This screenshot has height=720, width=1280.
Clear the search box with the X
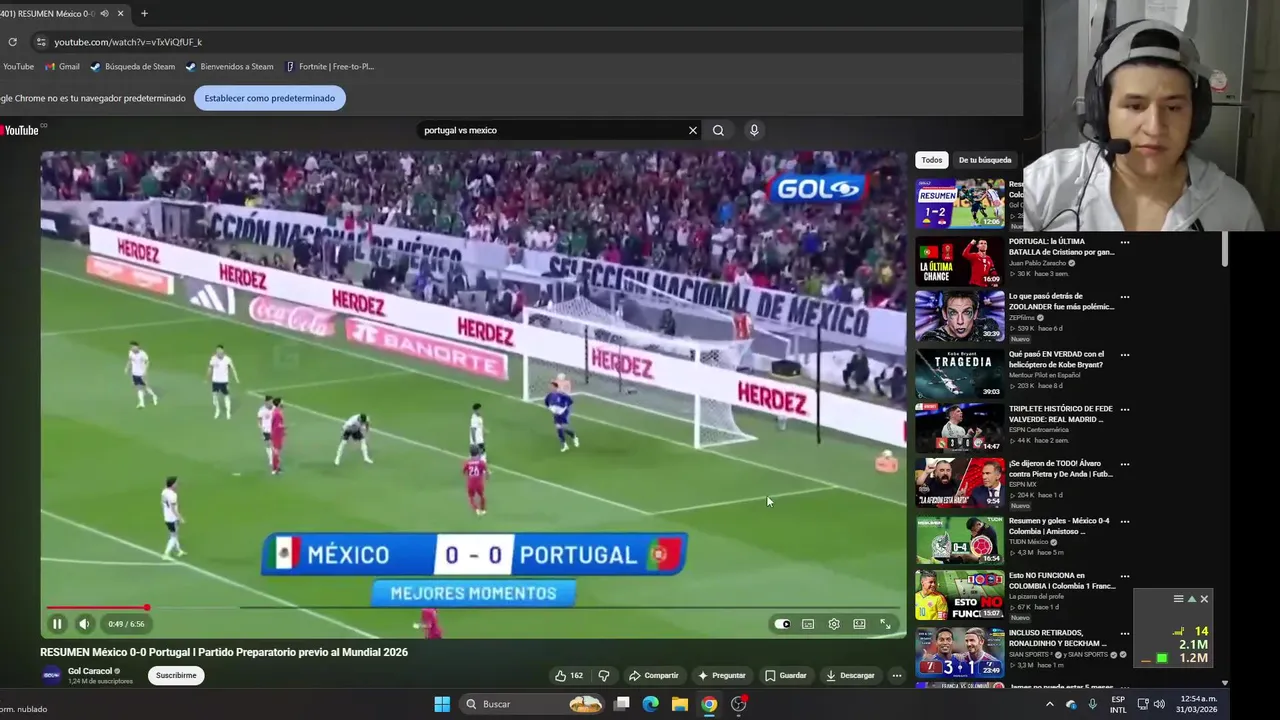[692, 130]
